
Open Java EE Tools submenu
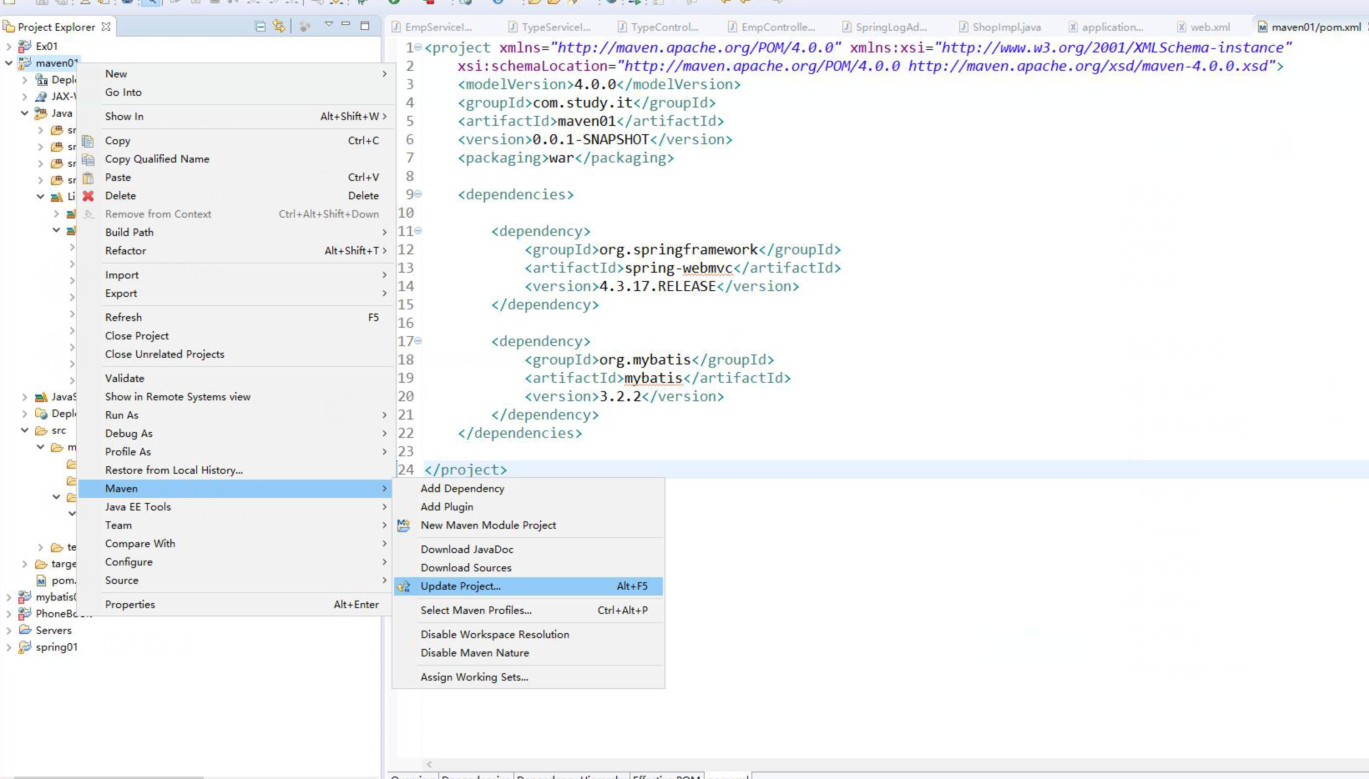coord(235,507)
